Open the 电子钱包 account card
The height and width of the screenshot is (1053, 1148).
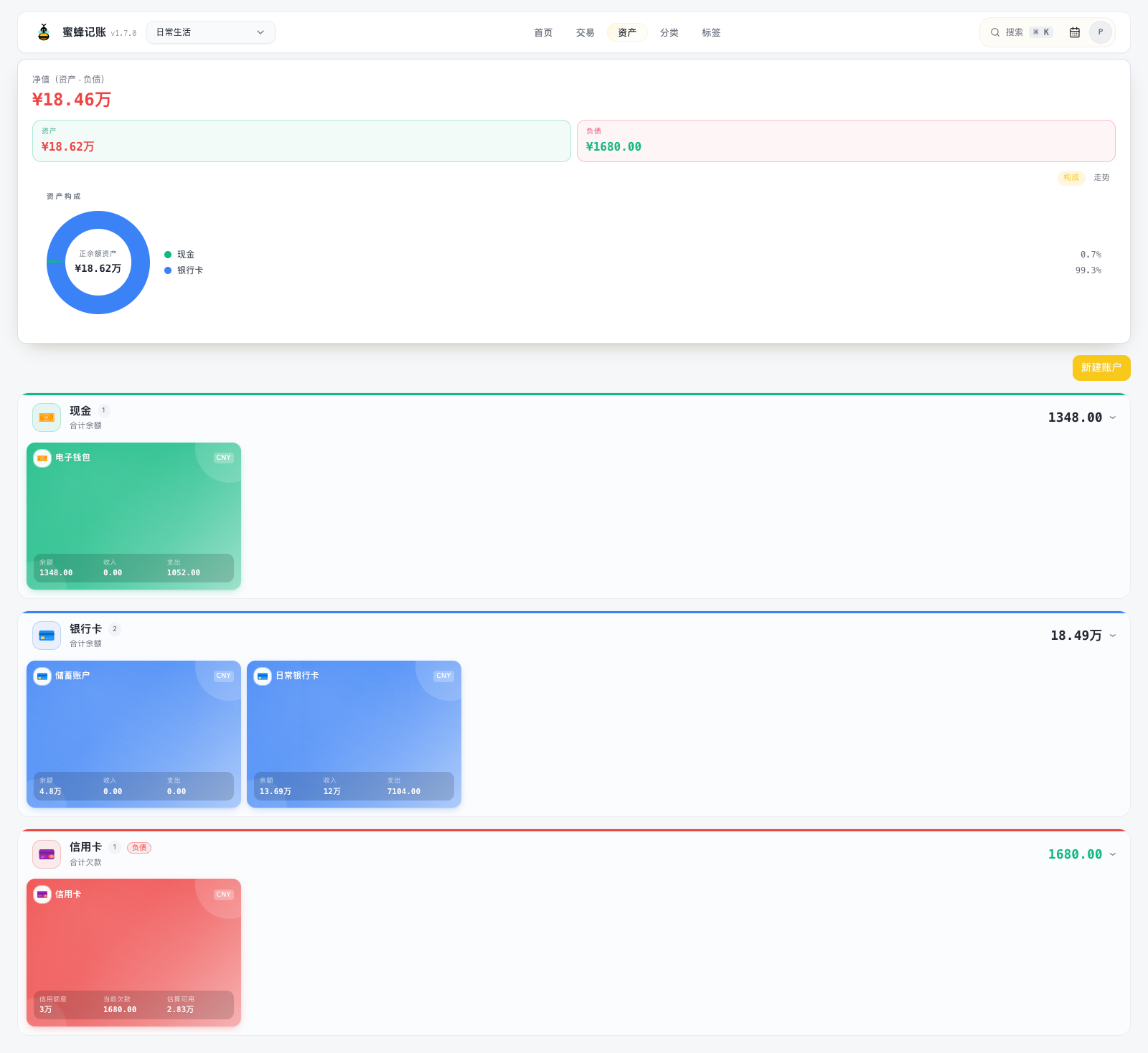tap(133, 516)
